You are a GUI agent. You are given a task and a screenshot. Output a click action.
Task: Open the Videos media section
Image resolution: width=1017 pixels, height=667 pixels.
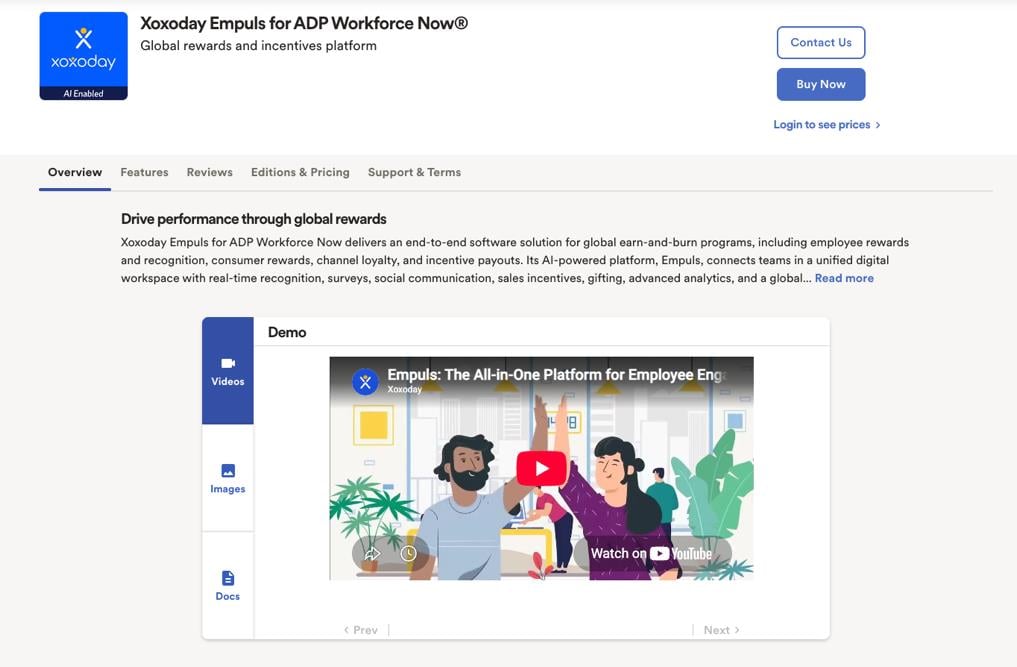click(228, 370)
